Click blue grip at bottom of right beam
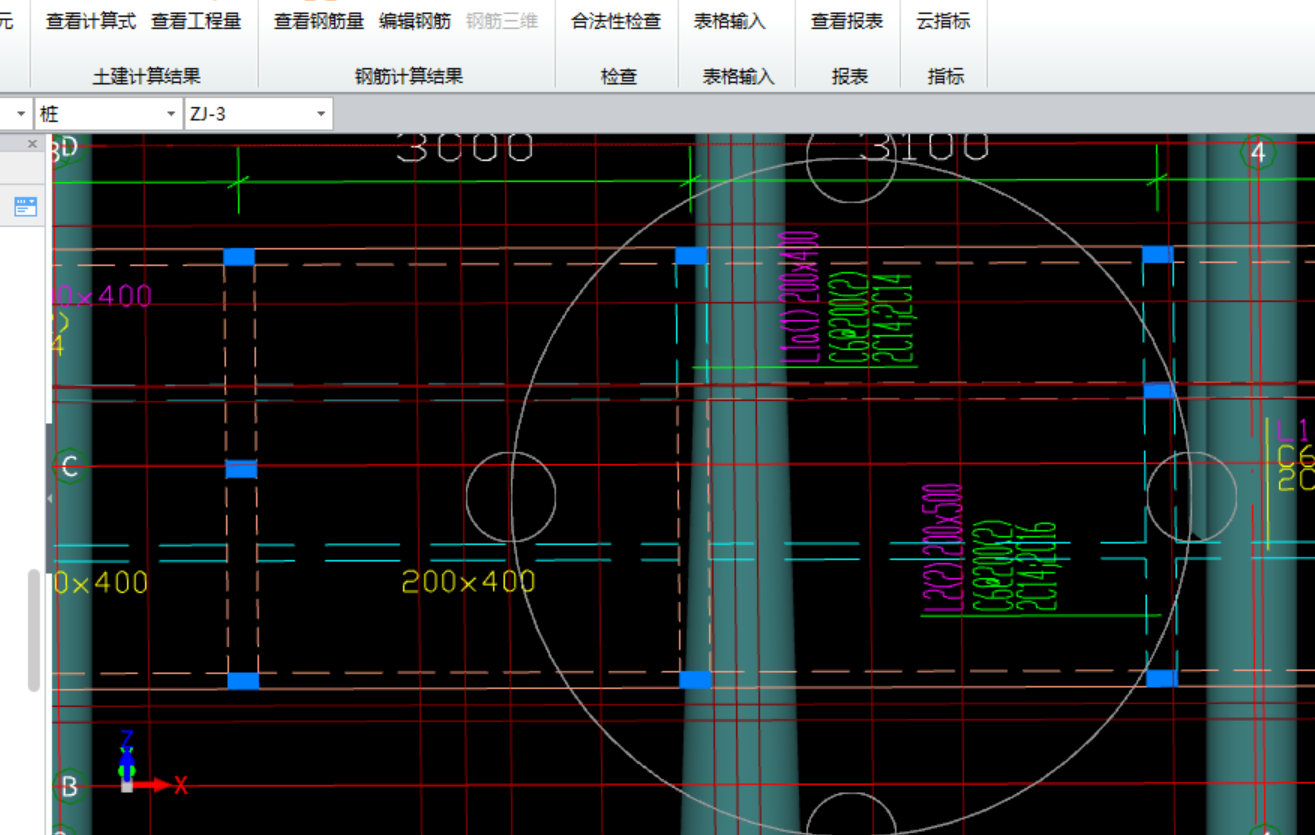 [x=1161, y=678]
